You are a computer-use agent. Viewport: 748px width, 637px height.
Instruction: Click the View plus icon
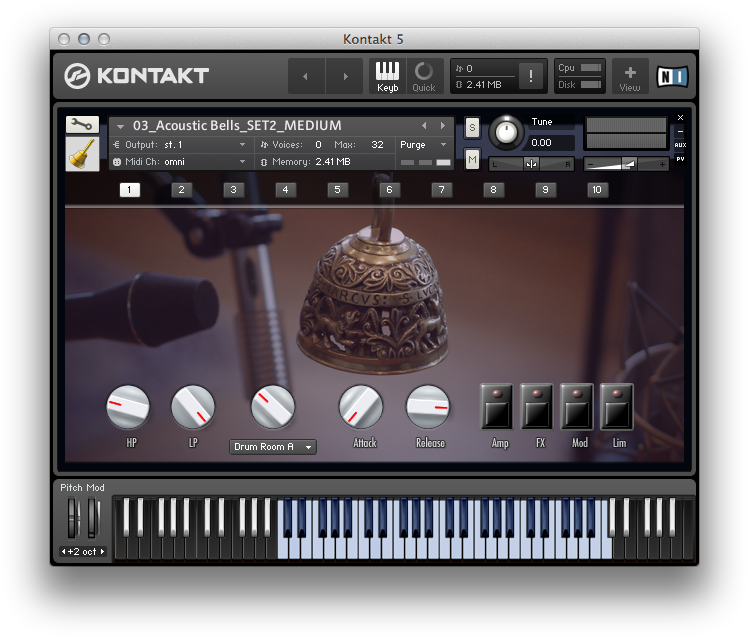(x=630, y=76)
